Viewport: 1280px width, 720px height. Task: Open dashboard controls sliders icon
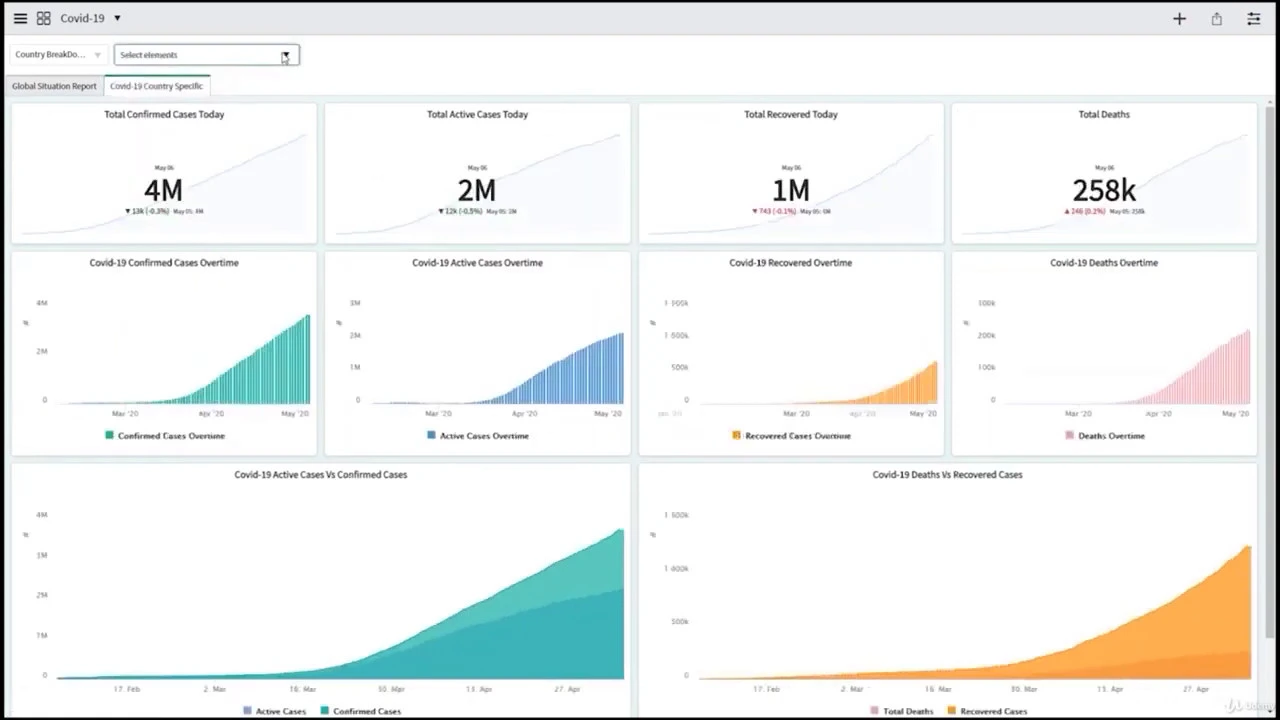pos(1253,19)
